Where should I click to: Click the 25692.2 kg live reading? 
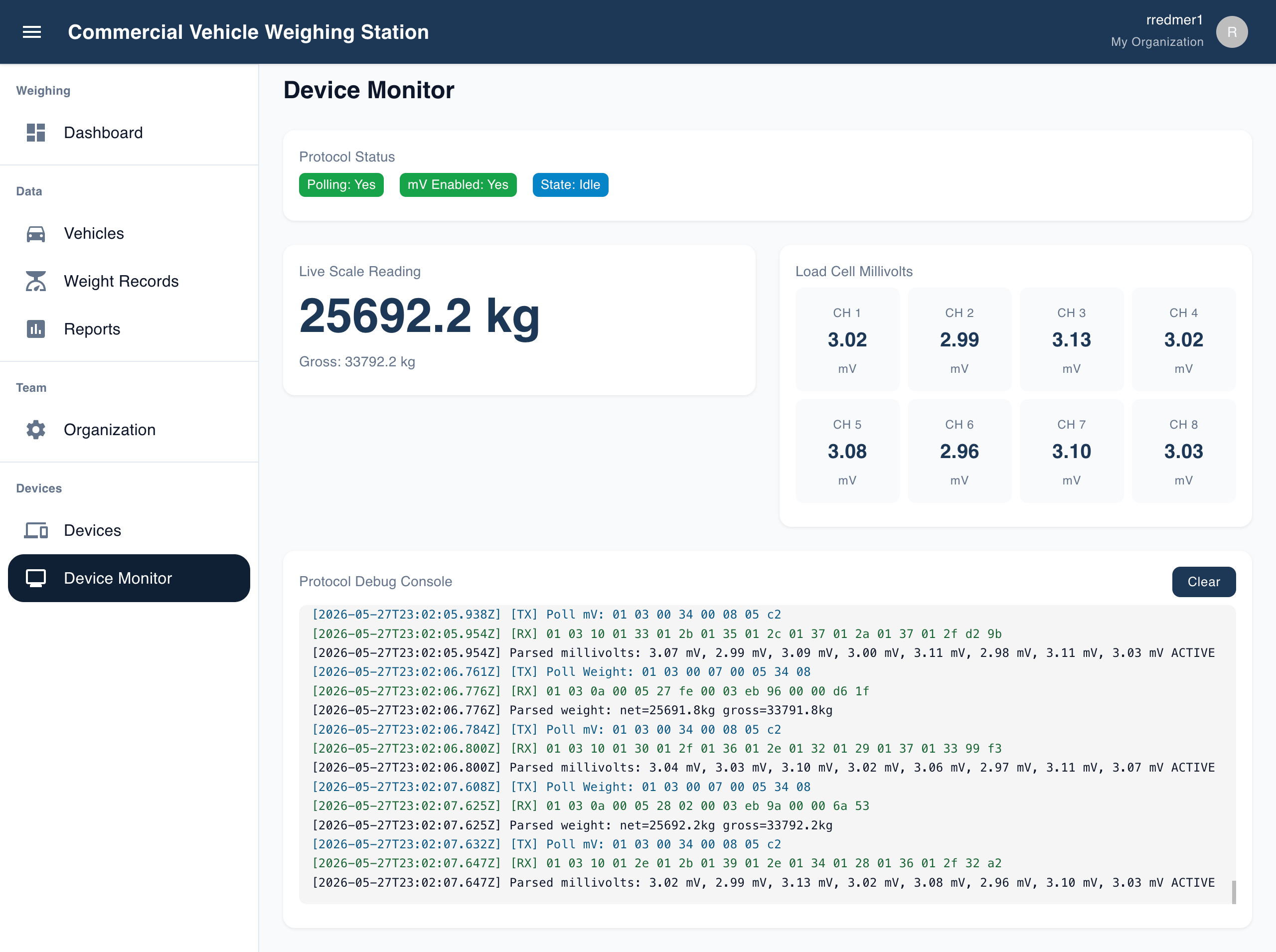point(420,316)
